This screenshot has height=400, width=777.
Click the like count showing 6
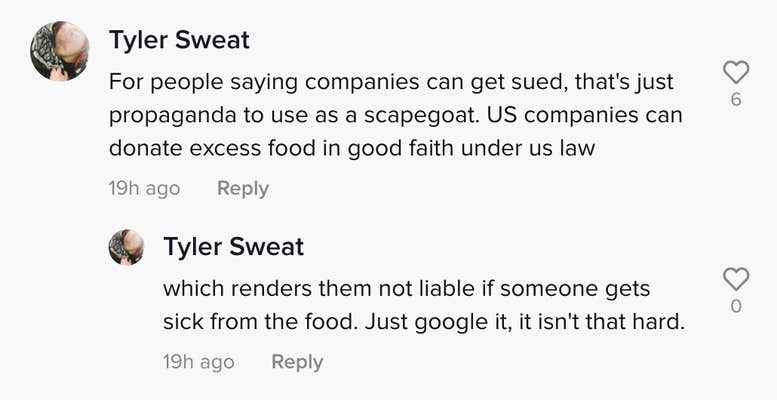(736, 100)
